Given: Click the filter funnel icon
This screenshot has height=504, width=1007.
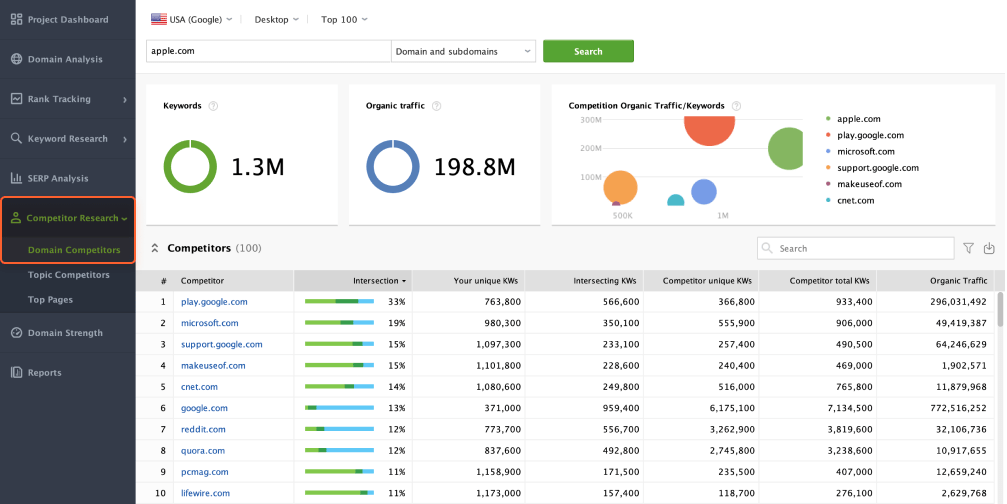Looking at the screenshot, I should coord(968,248).
